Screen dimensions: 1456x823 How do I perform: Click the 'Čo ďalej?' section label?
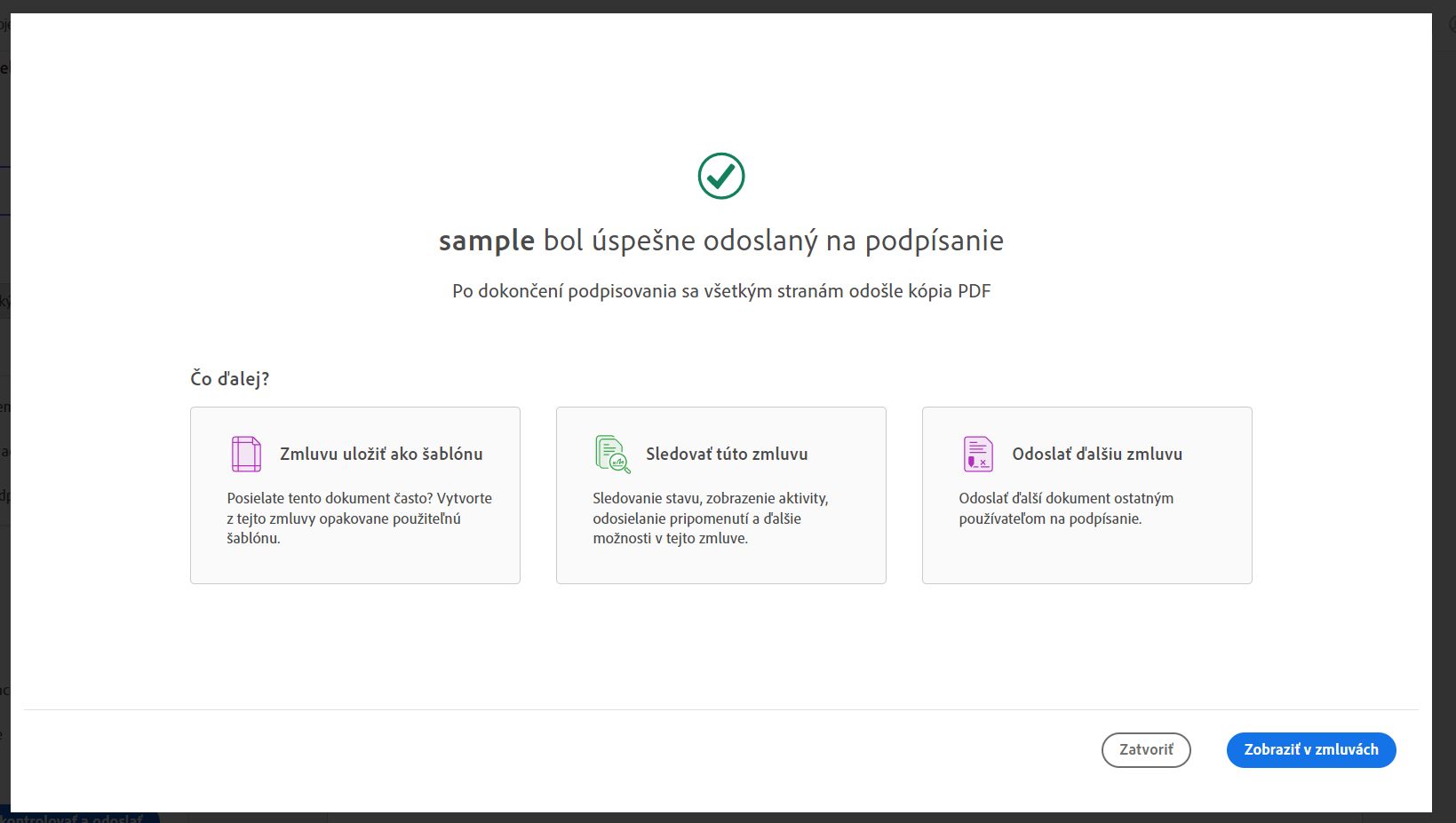[229, 379]
